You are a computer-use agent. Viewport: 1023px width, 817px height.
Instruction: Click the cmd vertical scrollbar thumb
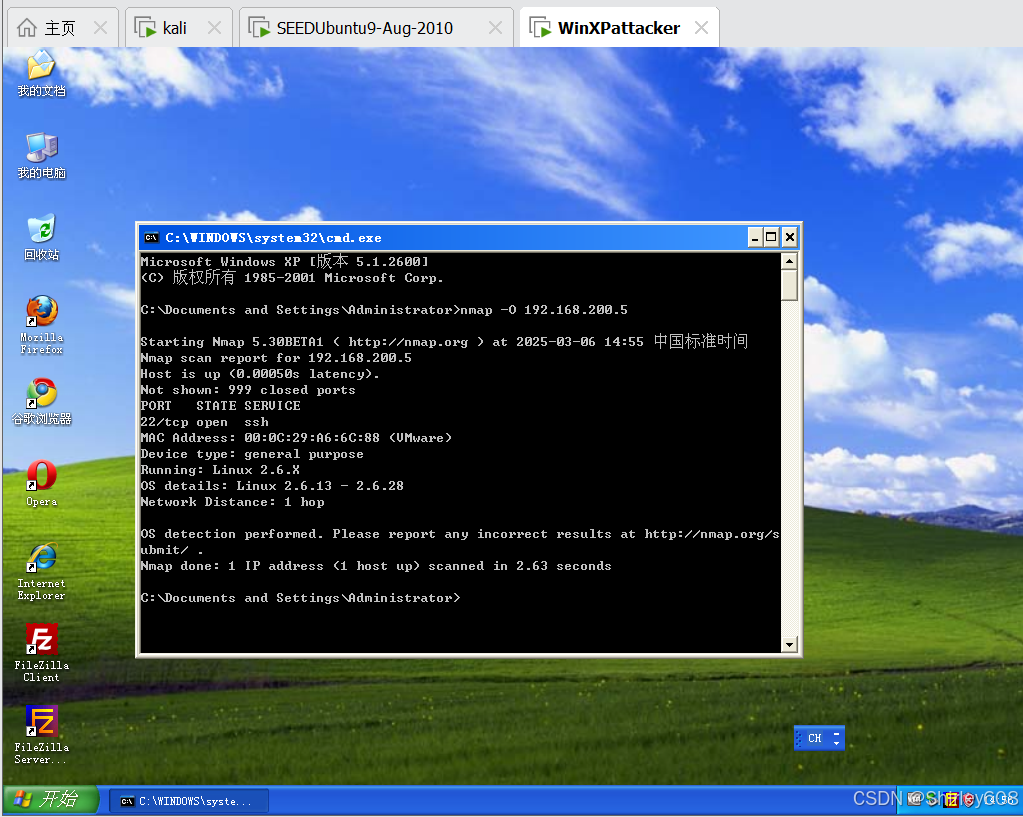(789, 286)
